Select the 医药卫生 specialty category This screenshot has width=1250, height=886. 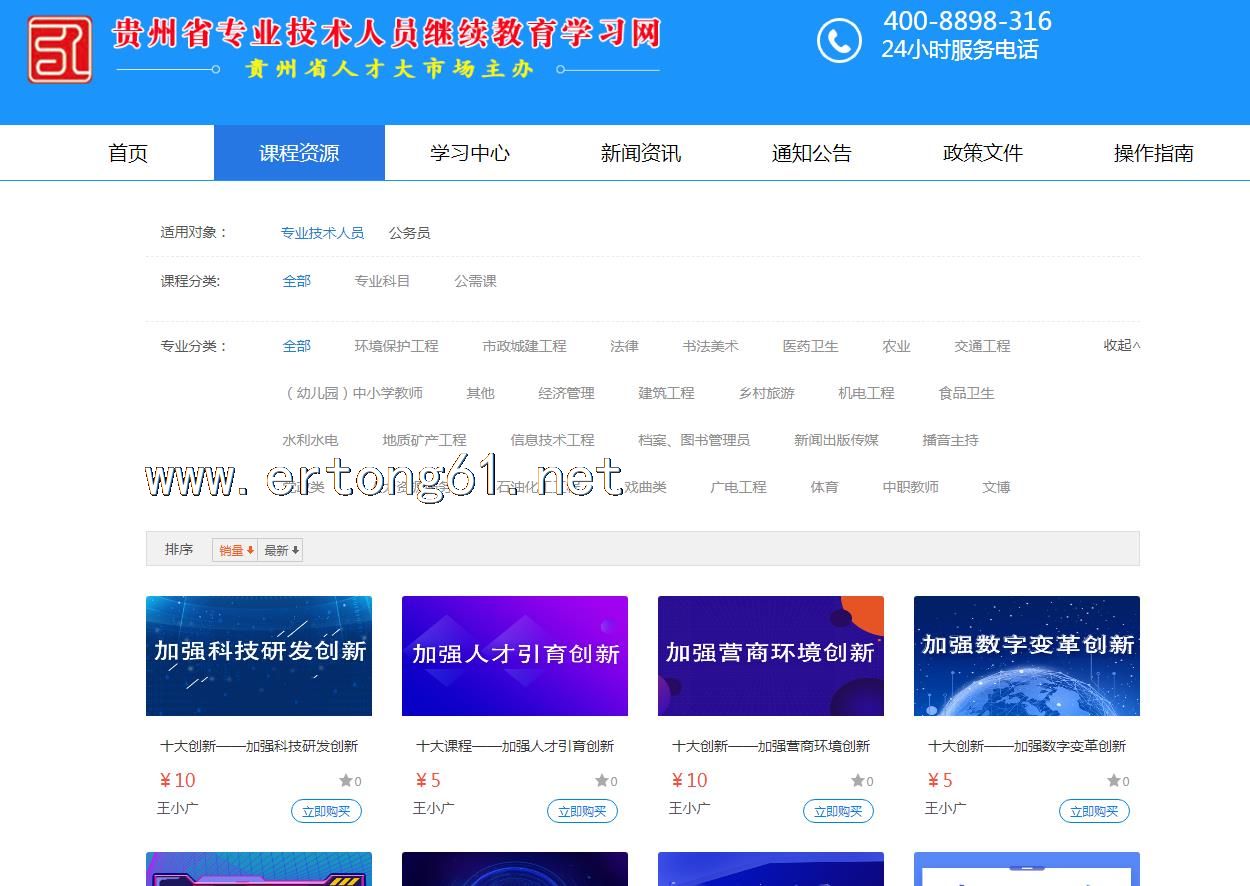coord(810,346)
